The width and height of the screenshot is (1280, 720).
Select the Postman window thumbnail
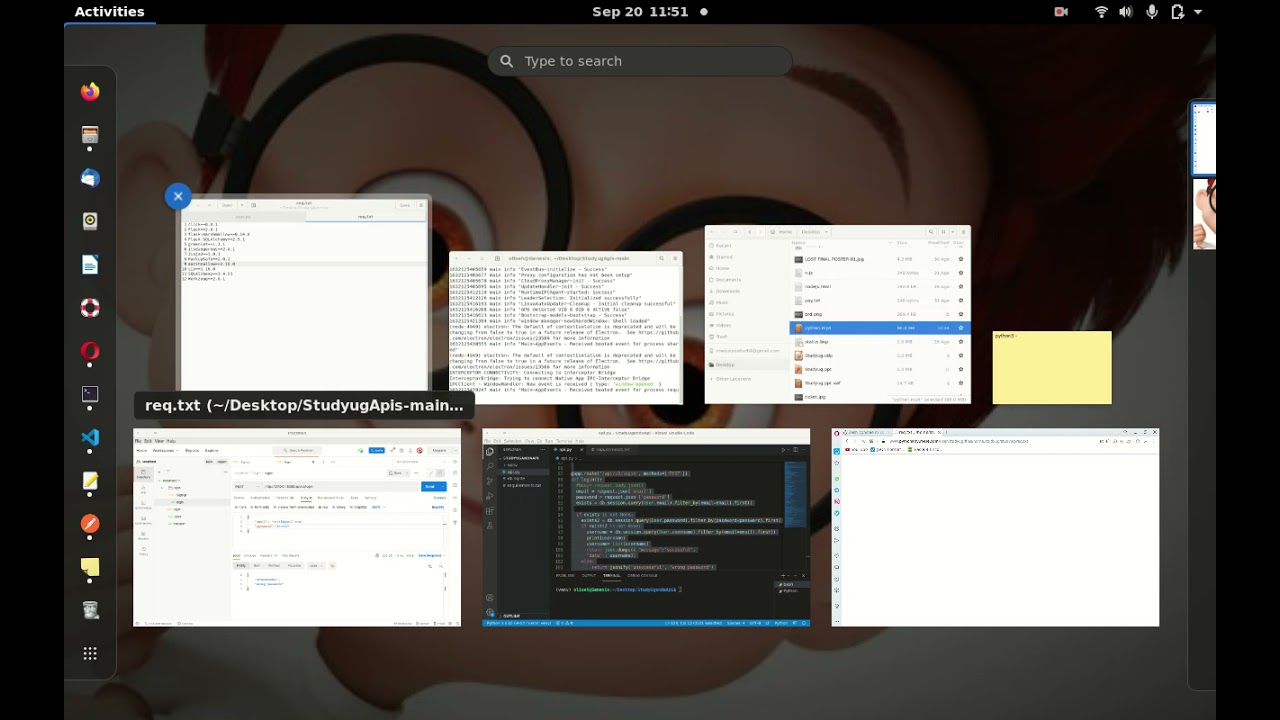click(x=297, y=527)
